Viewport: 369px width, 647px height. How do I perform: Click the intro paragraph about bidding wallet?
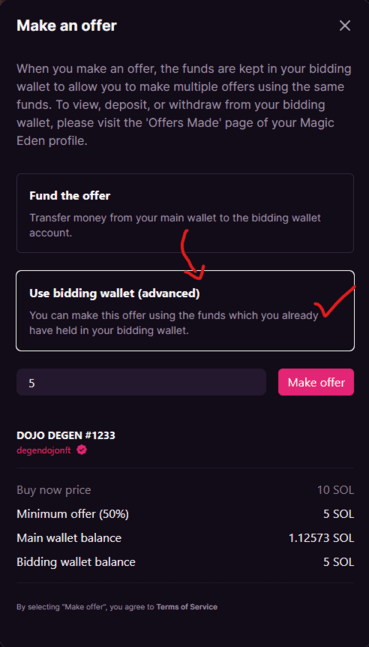click(184, 105)
